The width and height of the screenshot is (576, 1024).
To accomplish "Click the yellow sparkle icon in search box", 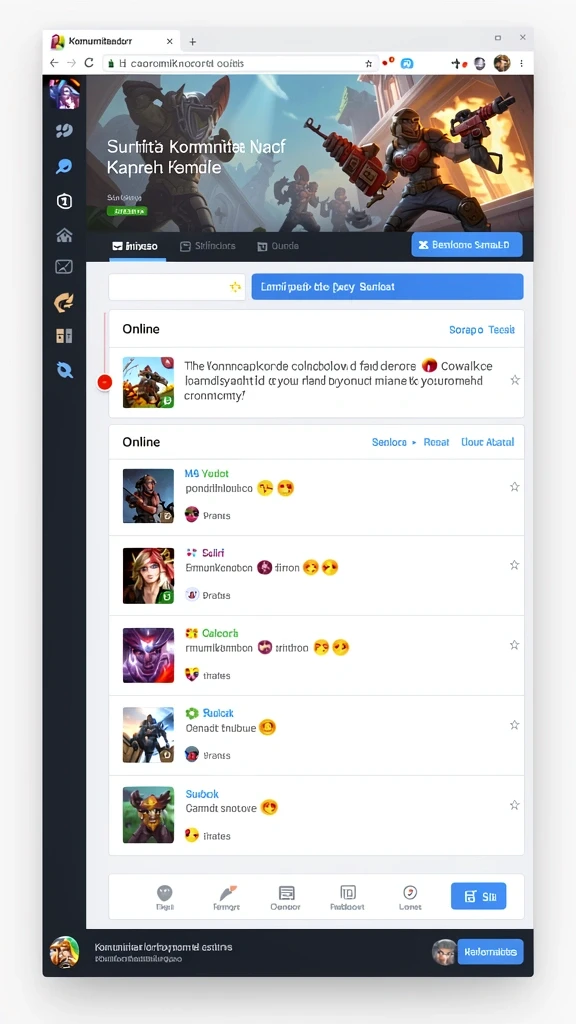I will point(235,287).
